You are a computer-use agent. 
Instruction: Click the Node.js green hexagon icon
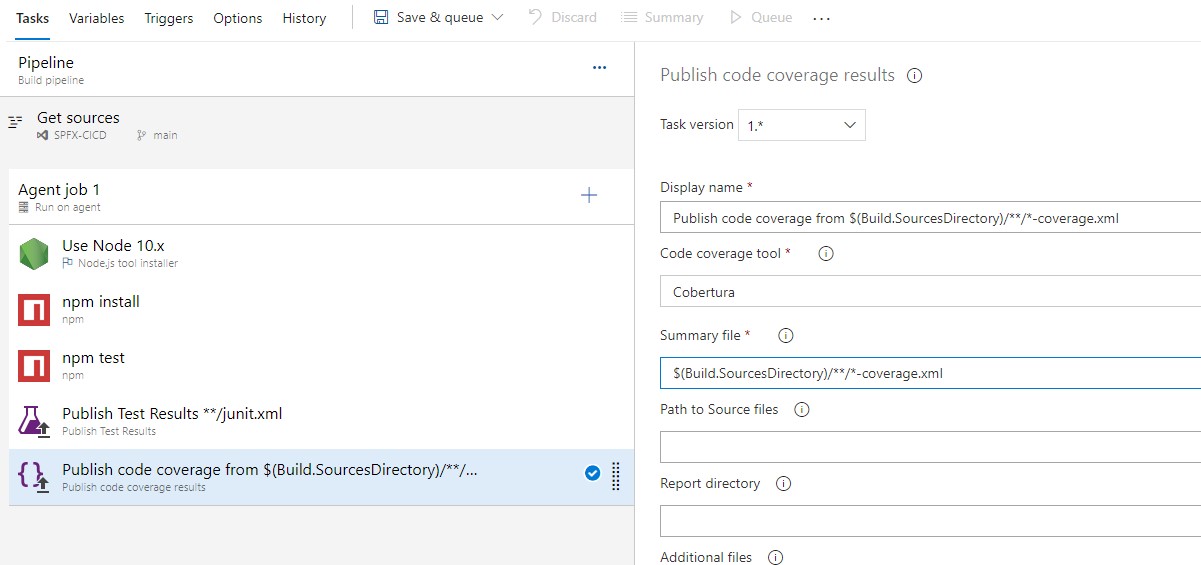[x=34, y=254]
